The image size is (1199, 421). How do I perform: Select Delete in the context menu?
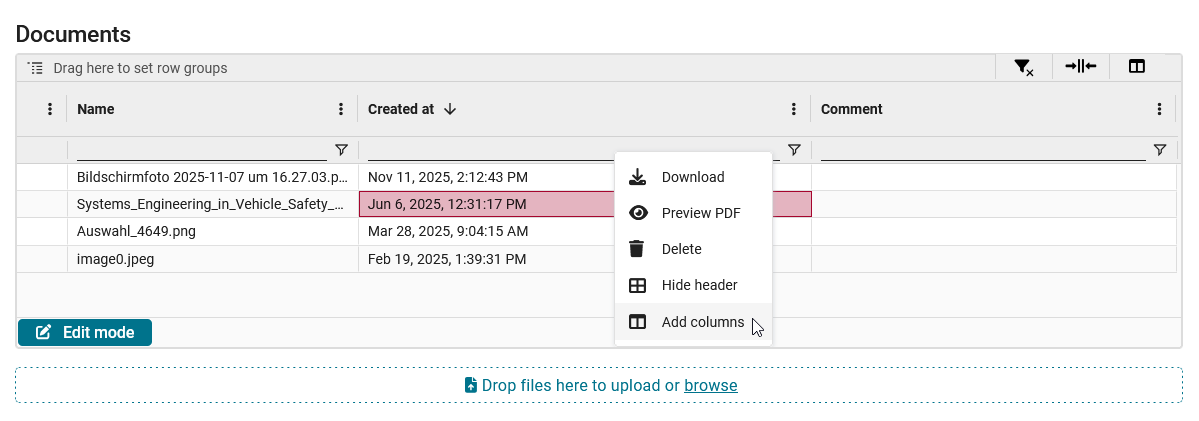[x=681, y=249]
